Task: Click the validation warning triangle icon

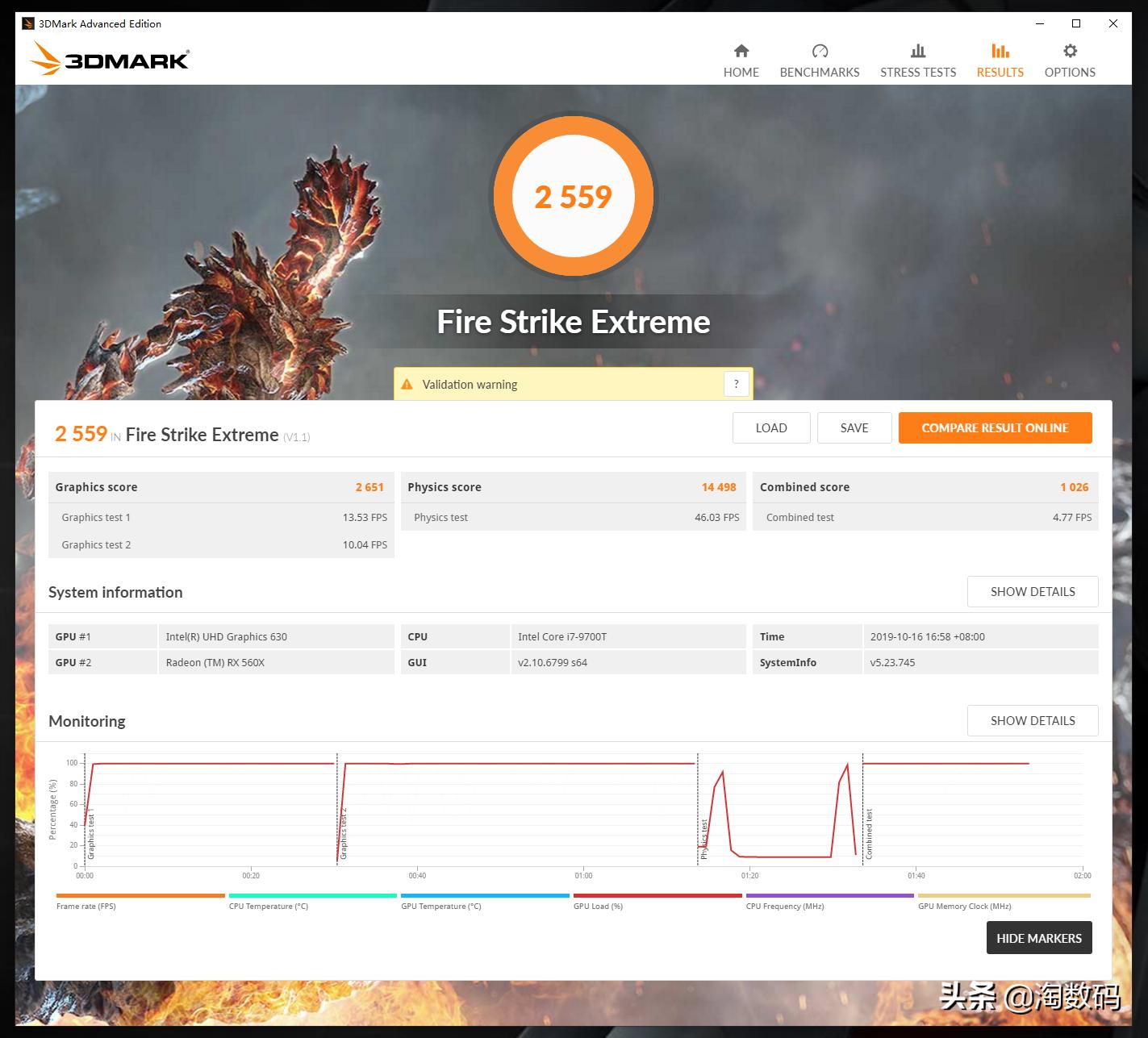Action: [x=407, y=384]
